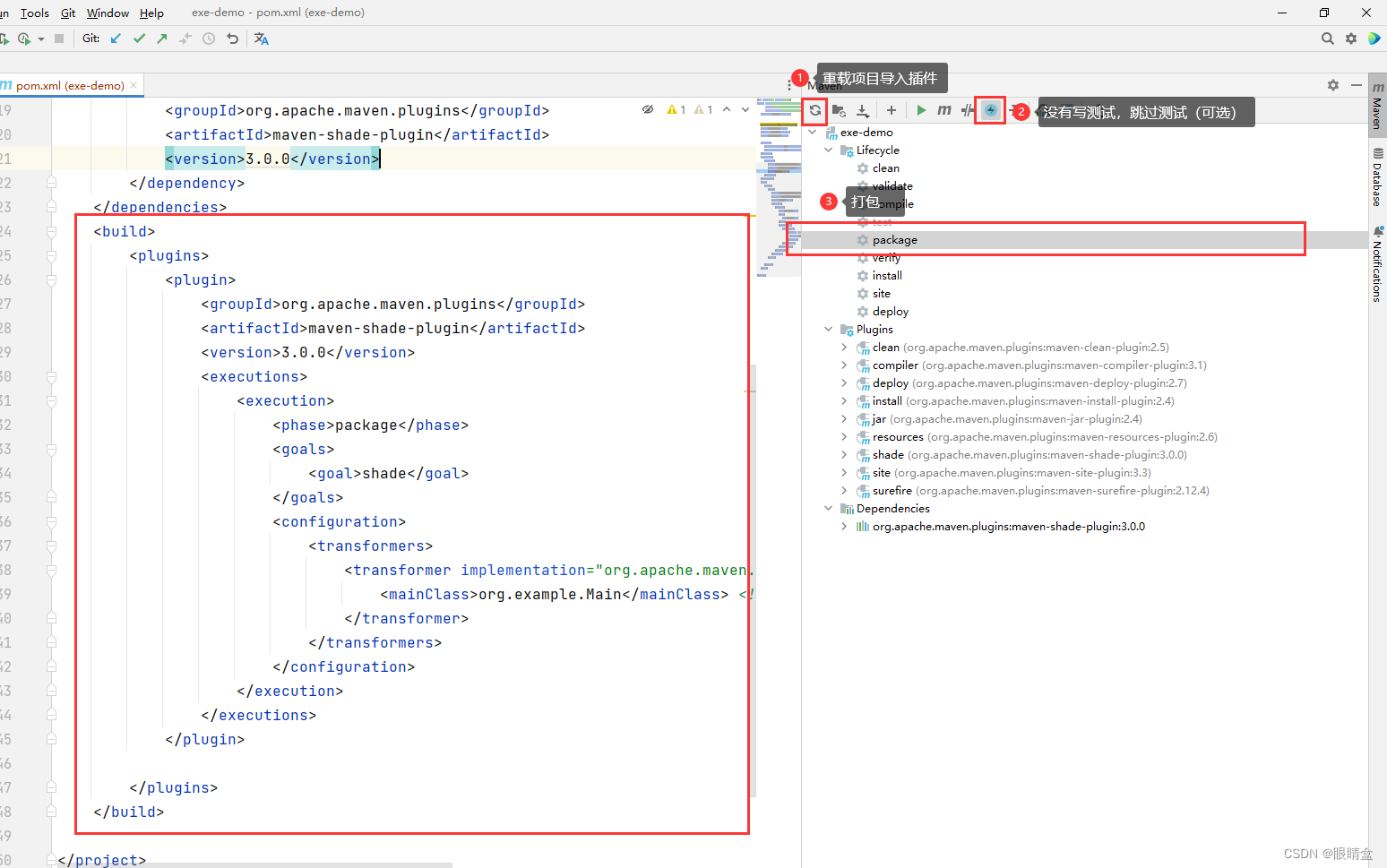The height and width of the screenshot is (868, 1387).
Task: Go to previous highlighted problem arrow
Action: (727, 109)
